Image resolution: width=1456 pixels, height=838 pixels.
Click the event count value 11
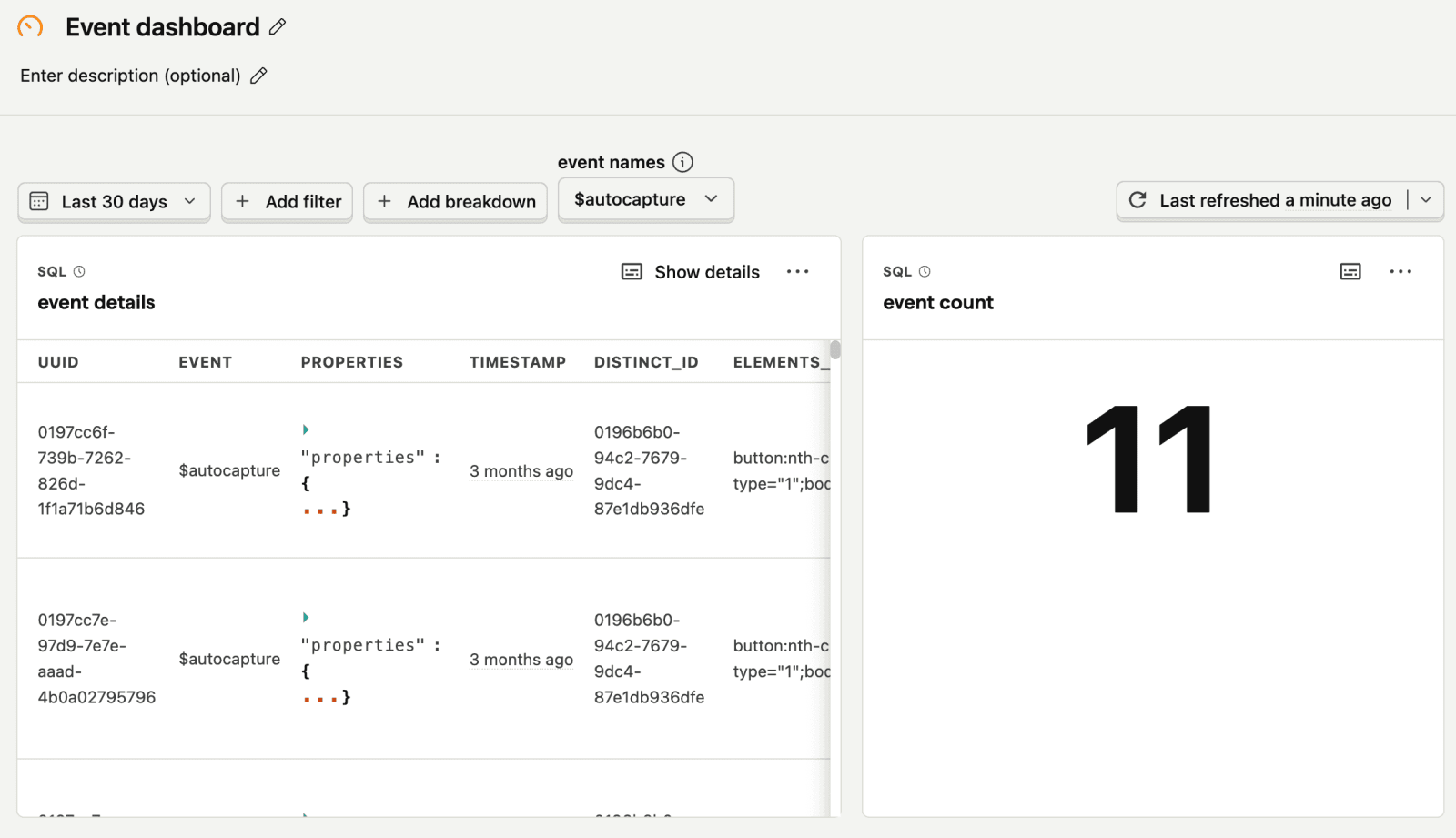click(x=1150, y=459)
